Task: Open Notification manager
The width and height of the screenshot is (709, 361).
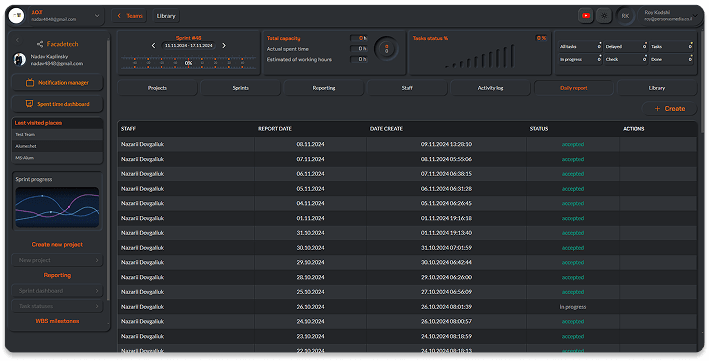Action: tap(57, 83)
